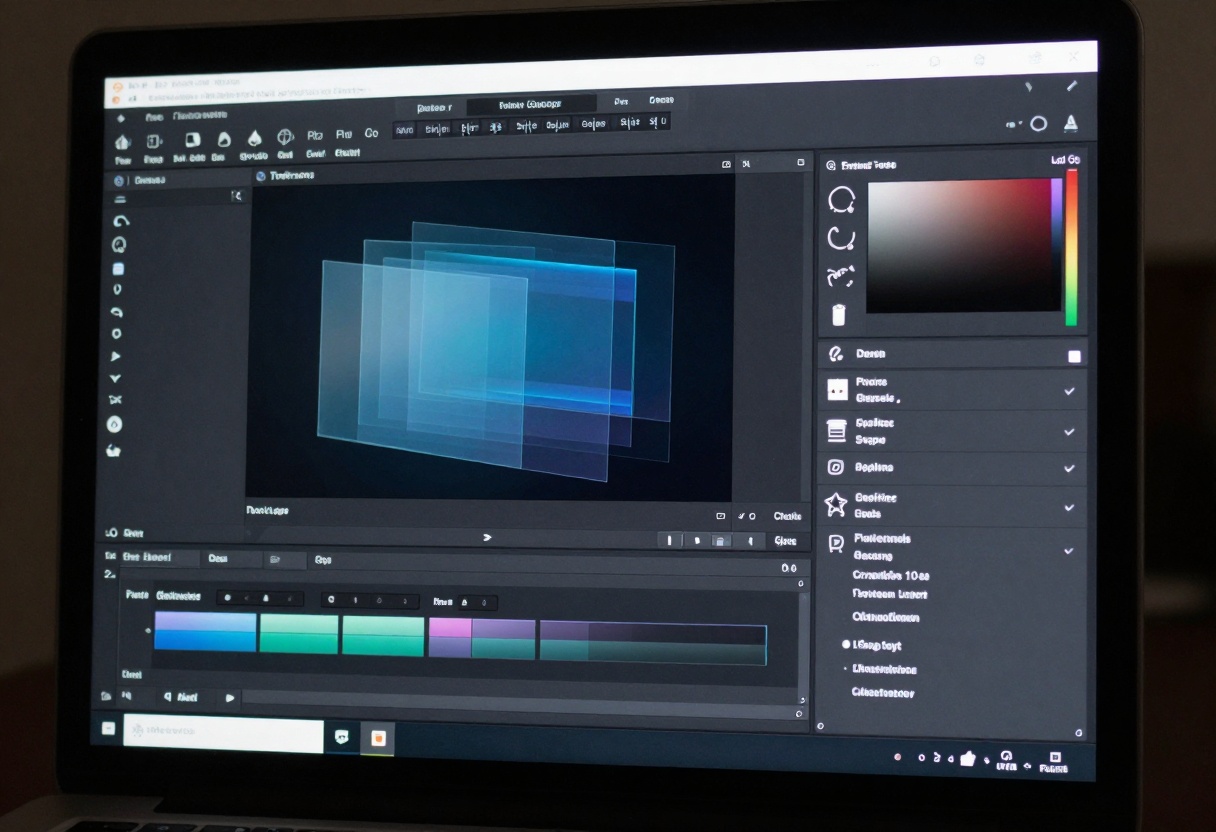Click the labeled button beneath the viewport's right corner
This screenshot has width=1216, height=832.
[x=787, y=516]
